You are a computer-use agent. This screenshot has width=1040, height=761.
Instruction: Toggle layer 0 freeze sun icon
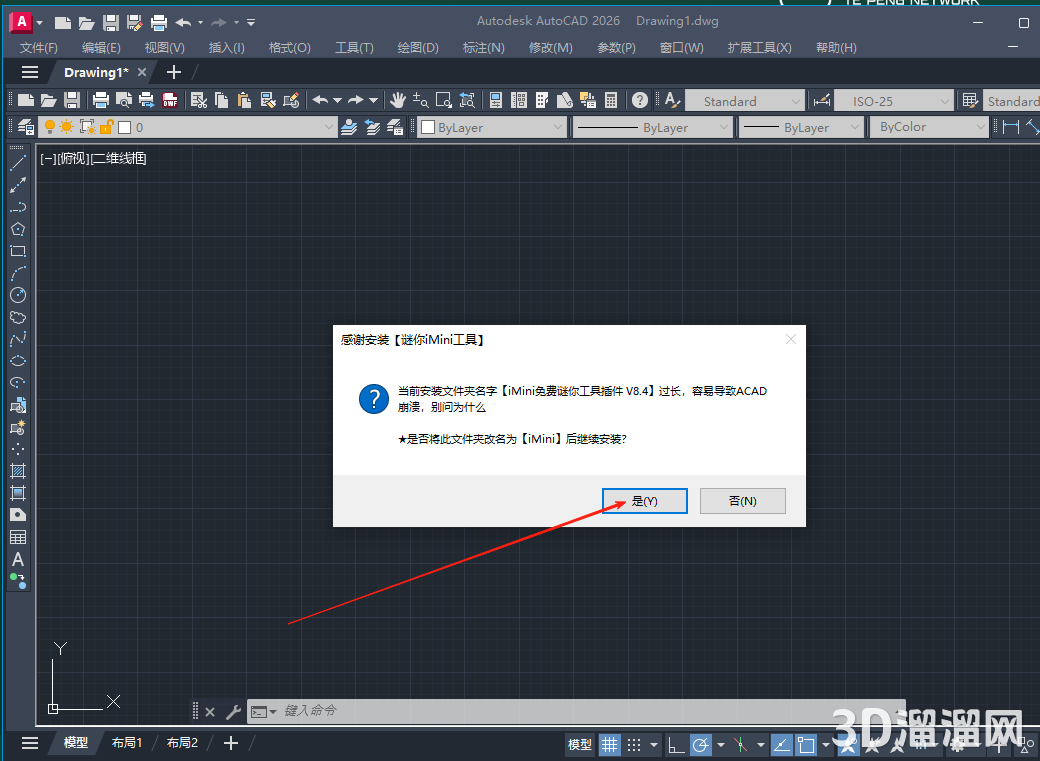[67, 127]
